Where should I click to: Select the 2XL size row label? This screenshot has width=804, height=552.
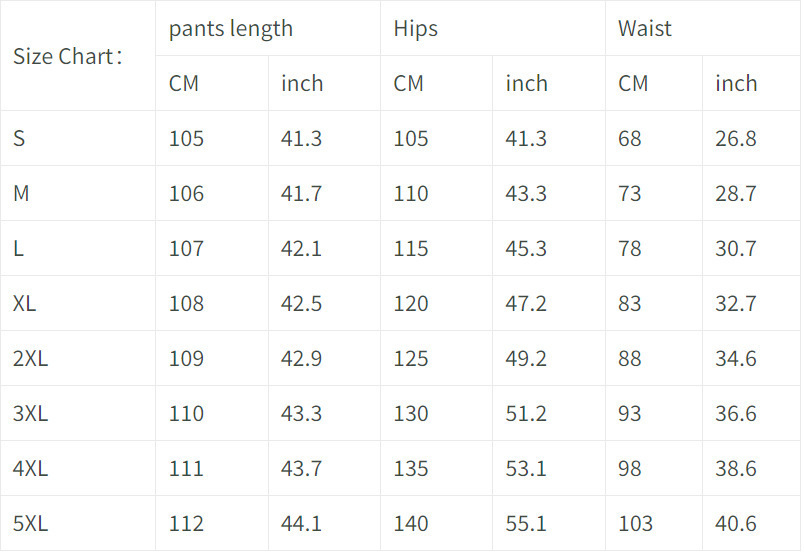click(30, 358)
